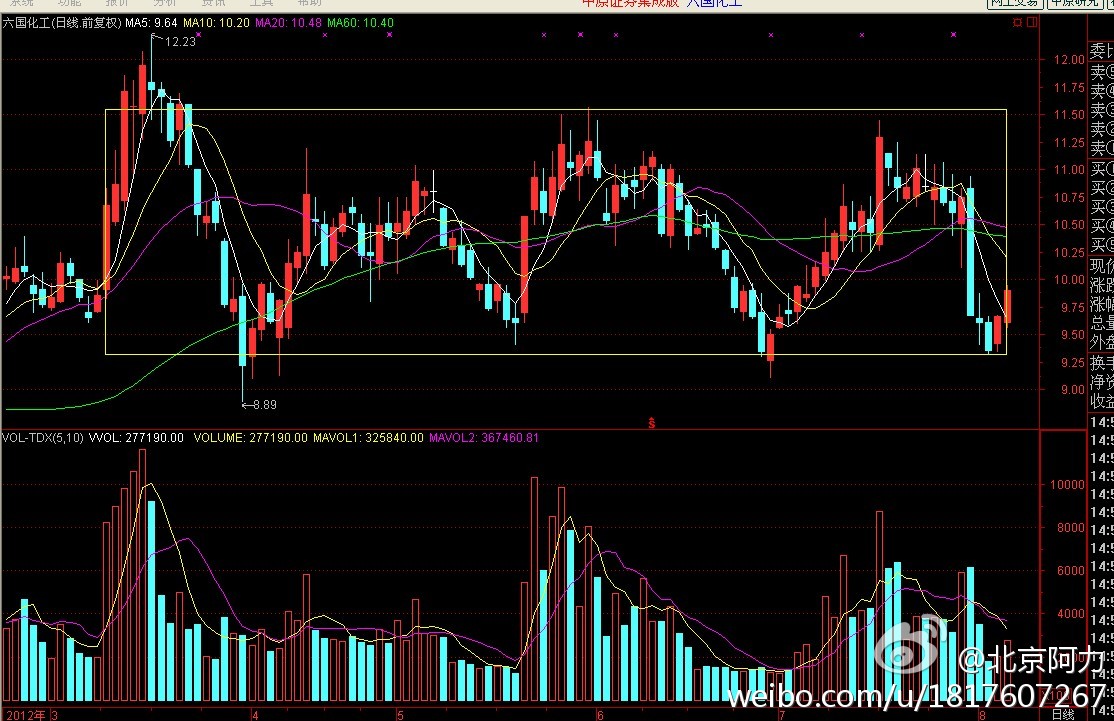Click the 日线 period label at the bottom right
Image resolution: width=1114 pixels, height=721 pixels.
[1062, 714]
